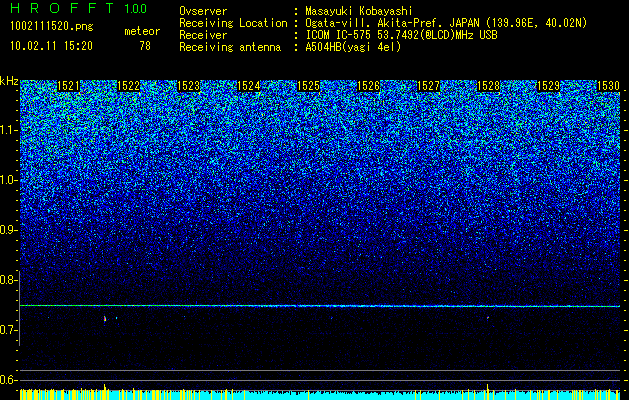Click the 0.9 frequency axis label
629x400 pixels.
coord(8,230)
